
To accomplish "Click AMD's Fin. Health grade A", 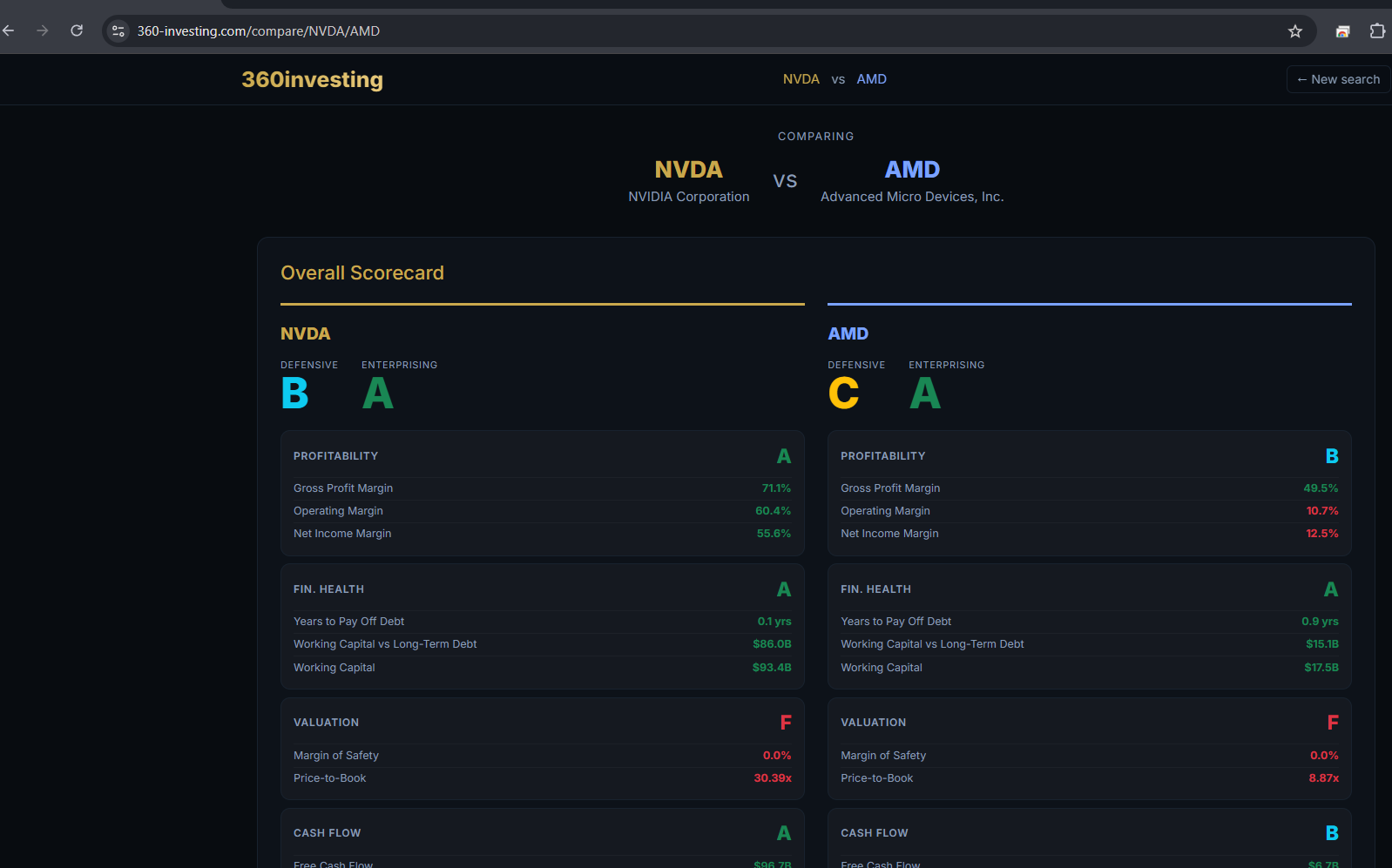I will click(x=1331, y=589).
